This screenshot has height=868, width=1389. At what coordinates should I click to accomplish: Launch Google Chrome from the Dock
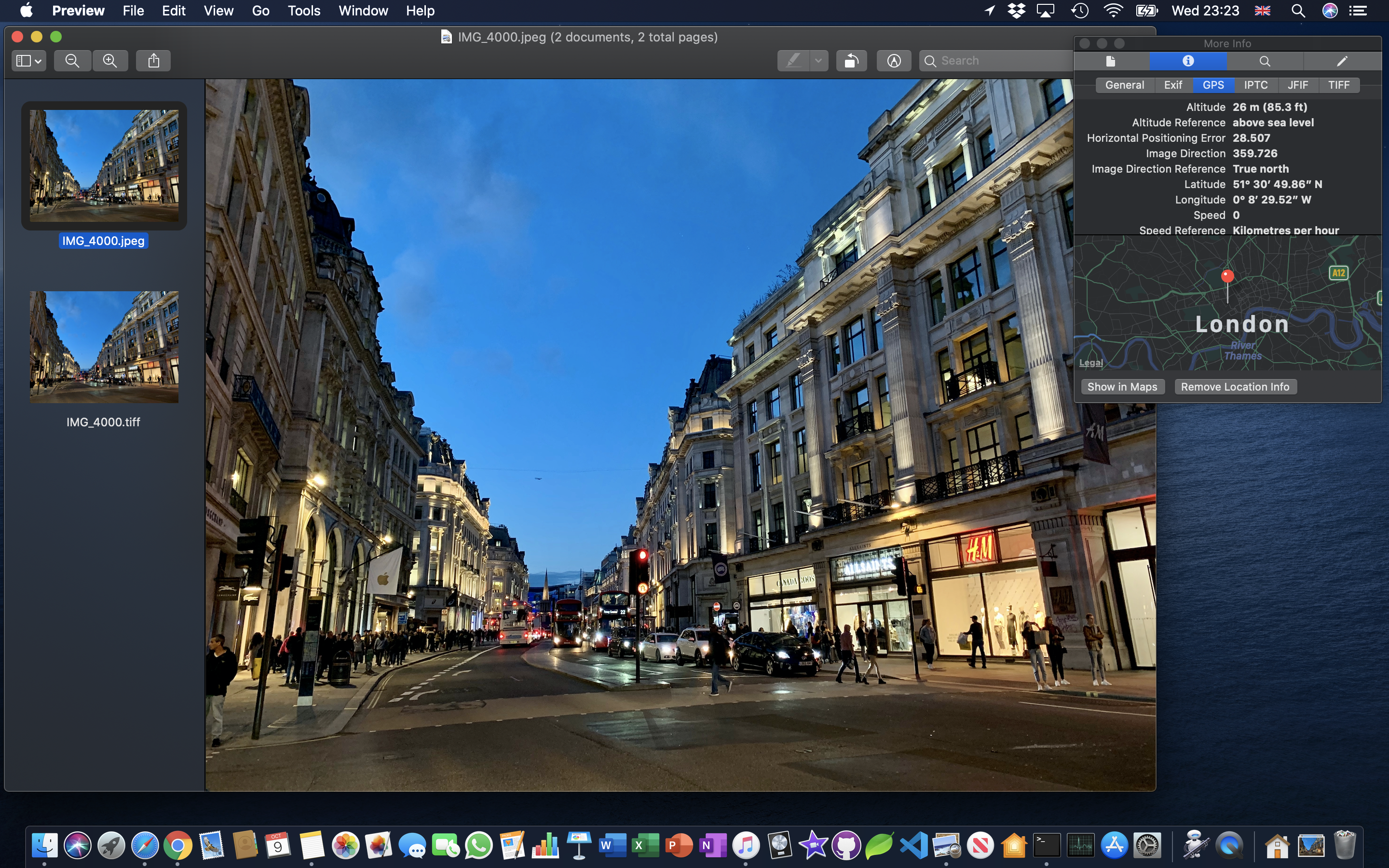[x=178, y=845]
